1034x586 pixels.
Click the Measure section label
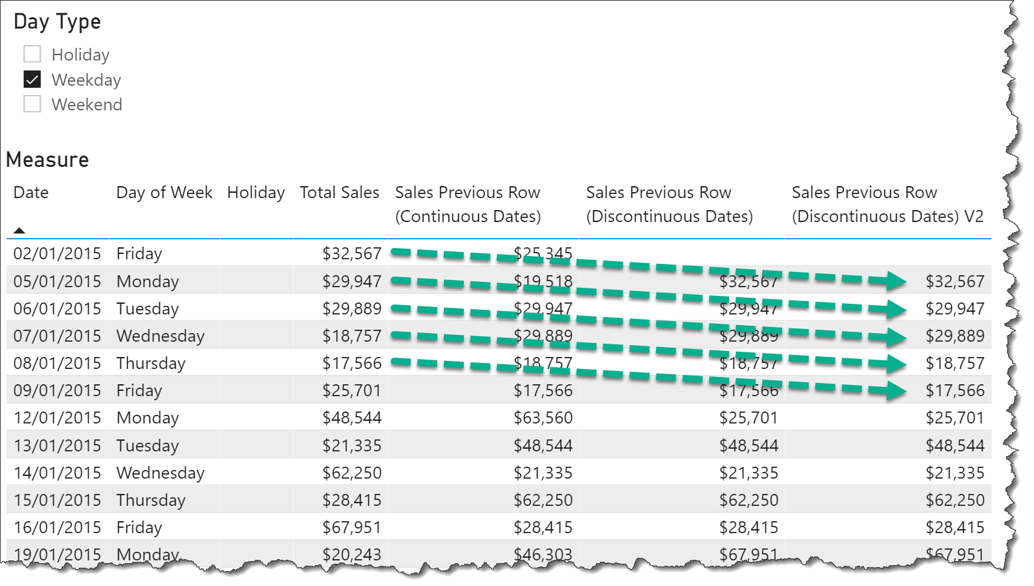[x=47, y=159]
